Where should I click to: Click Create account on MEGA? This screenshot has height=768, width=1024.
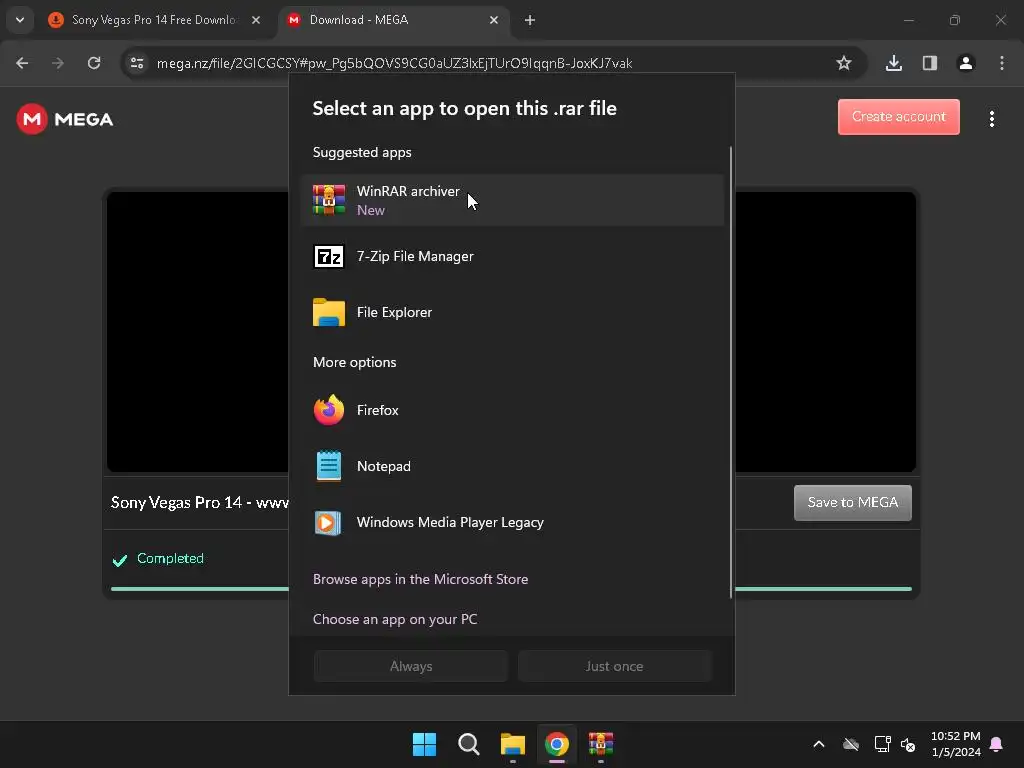point(899,117)
